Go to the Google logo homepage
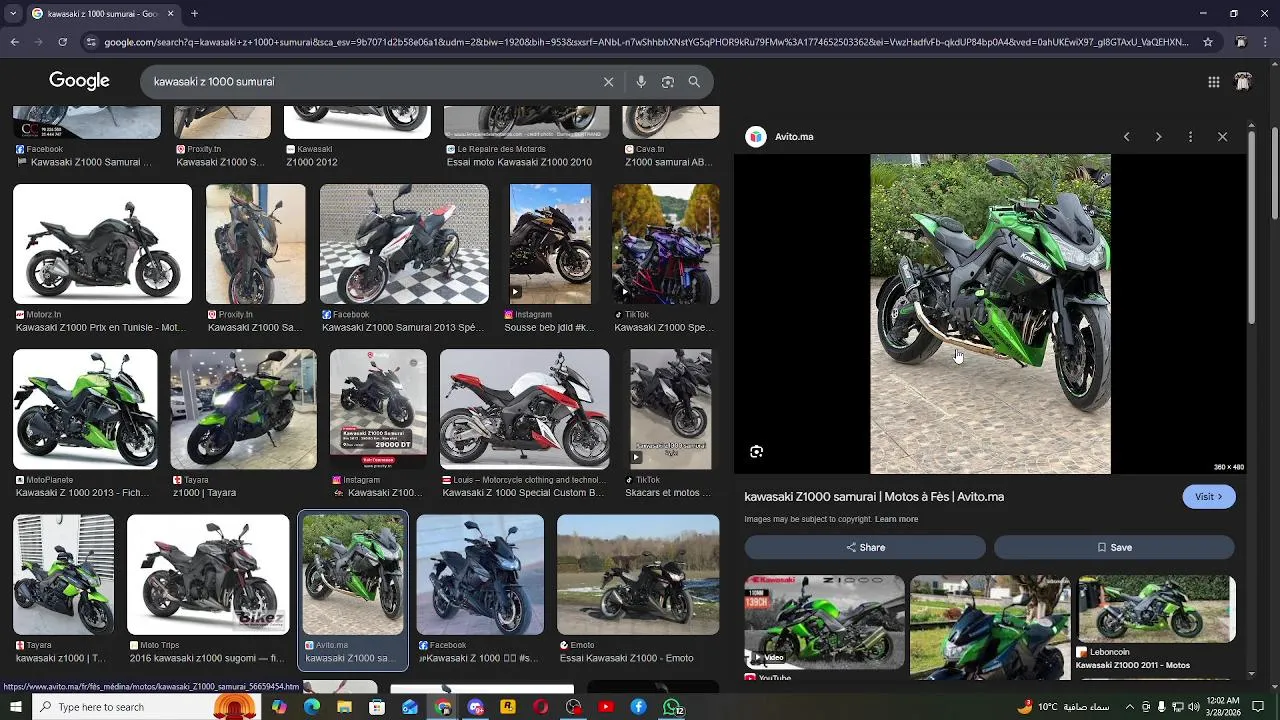The image size is (1280, 720). tap(79, 81)
